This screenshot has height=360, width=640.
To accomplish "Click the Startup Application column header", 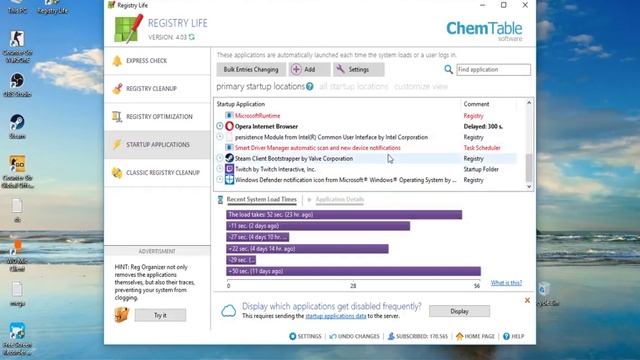I will (x=338, y=104).
